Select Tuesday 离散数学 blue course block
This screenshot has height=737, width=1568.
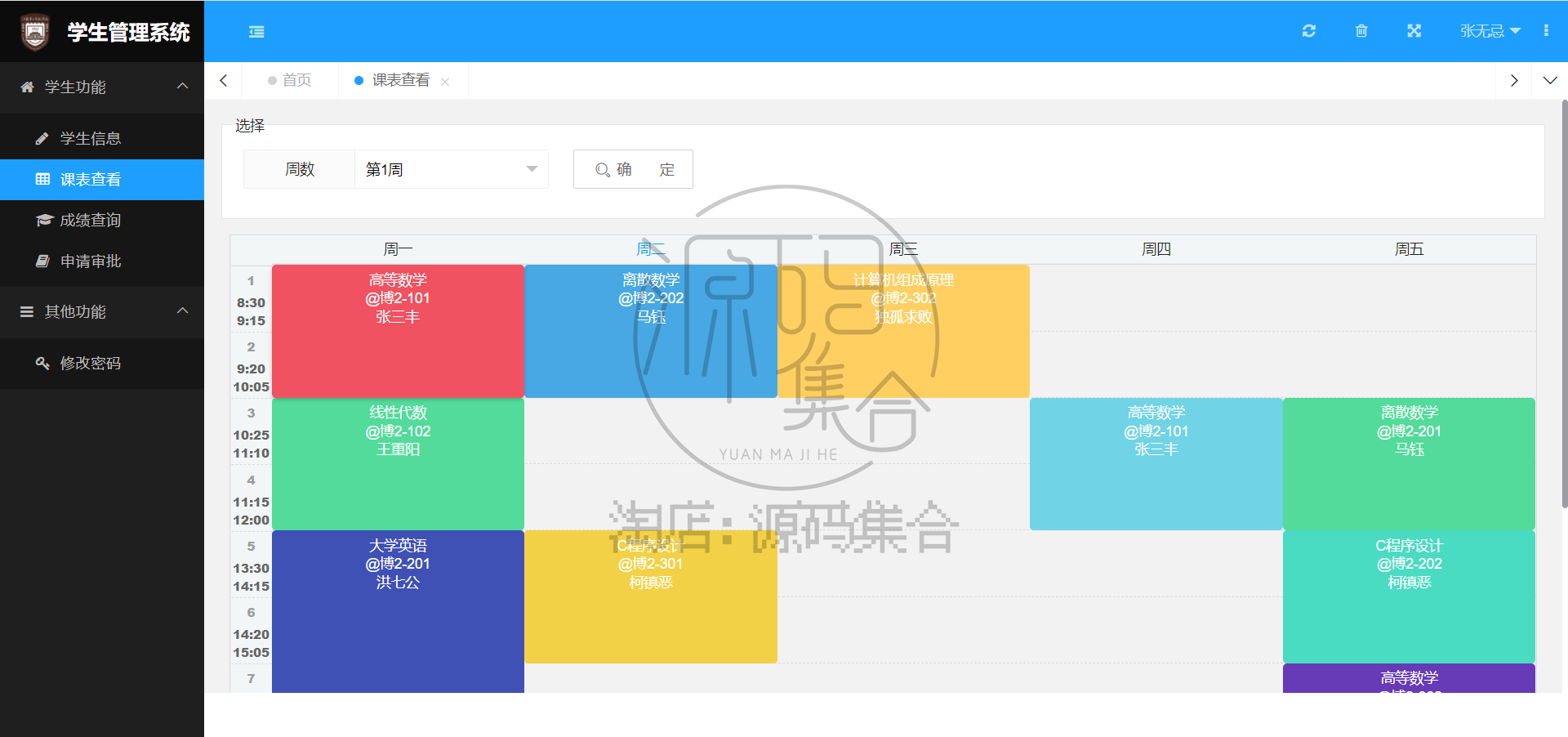[x=651, y=331]
